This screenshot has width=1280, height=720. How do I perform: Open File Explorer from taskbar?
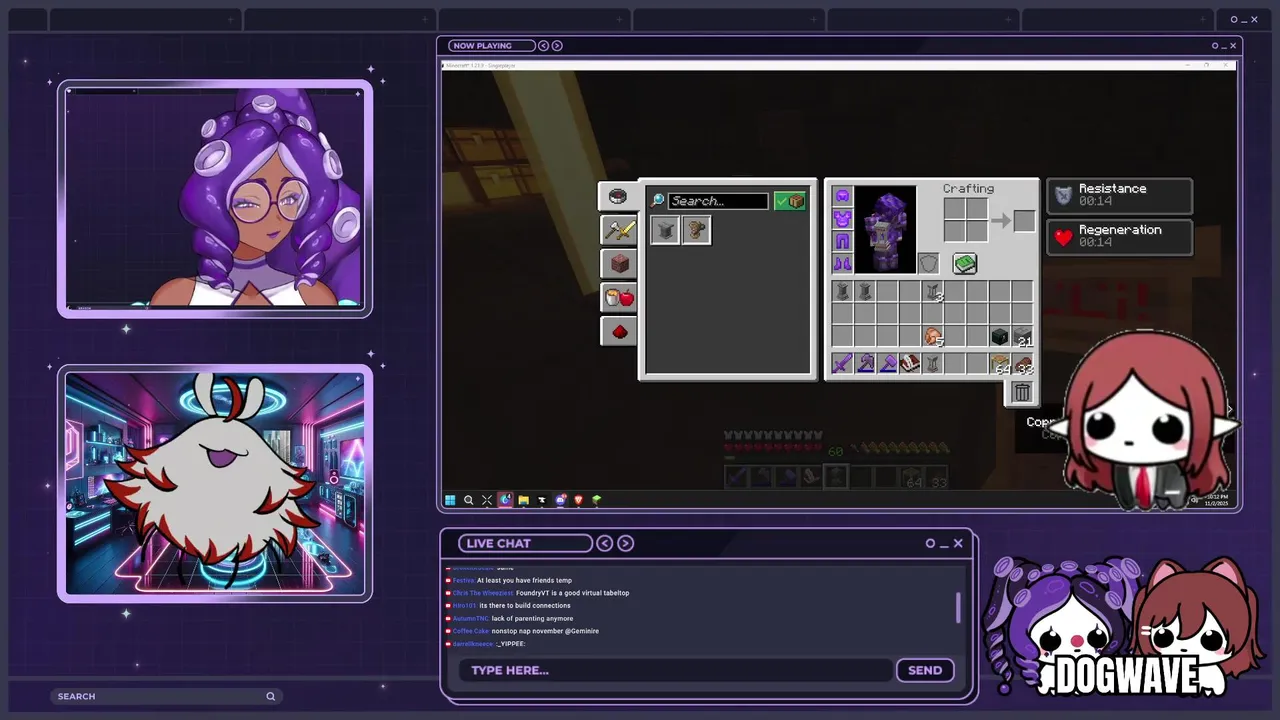tap(523, 500)
